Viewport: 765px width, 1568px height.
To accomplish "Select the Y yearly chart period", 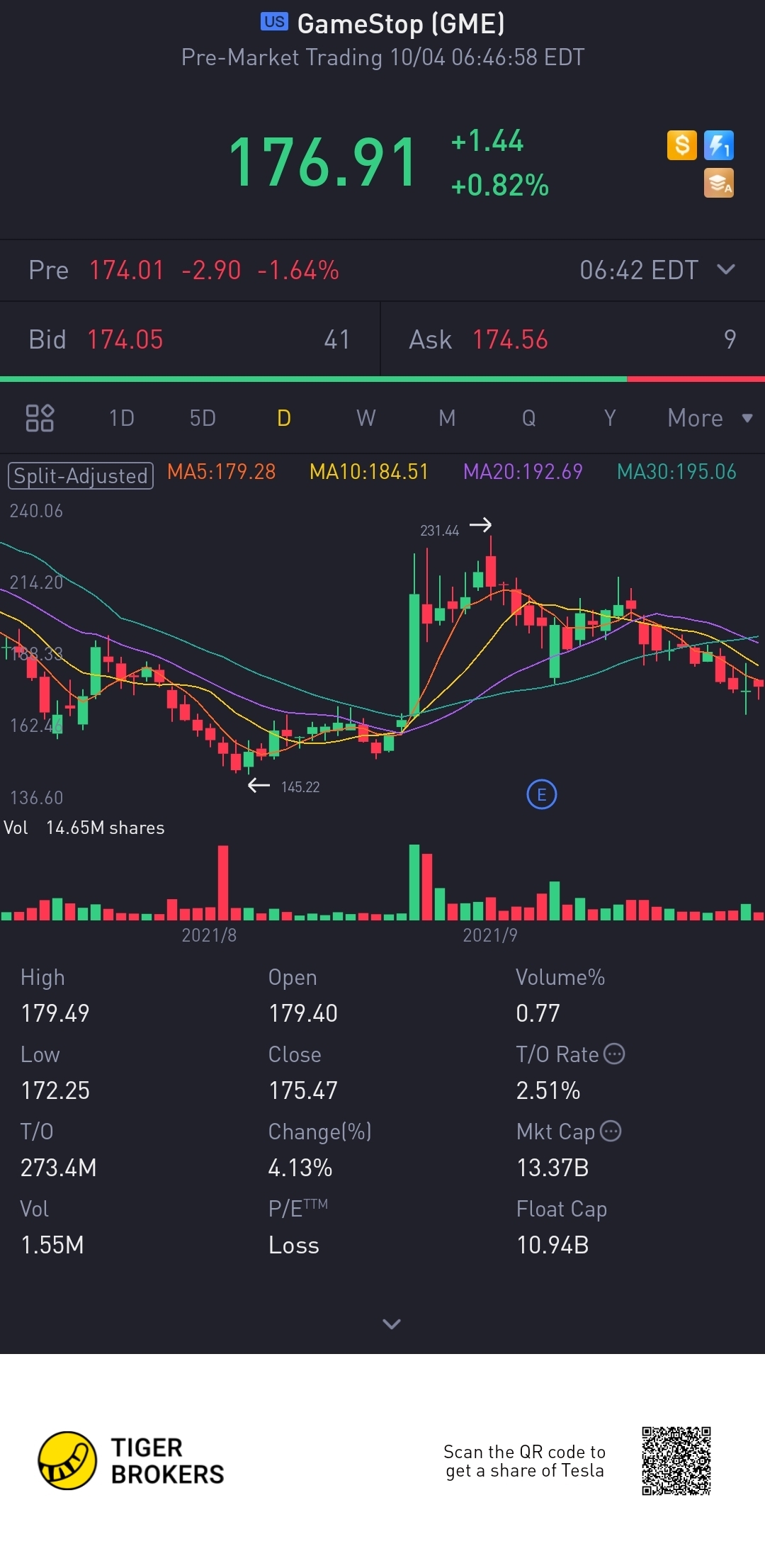I will coord(610,418).
